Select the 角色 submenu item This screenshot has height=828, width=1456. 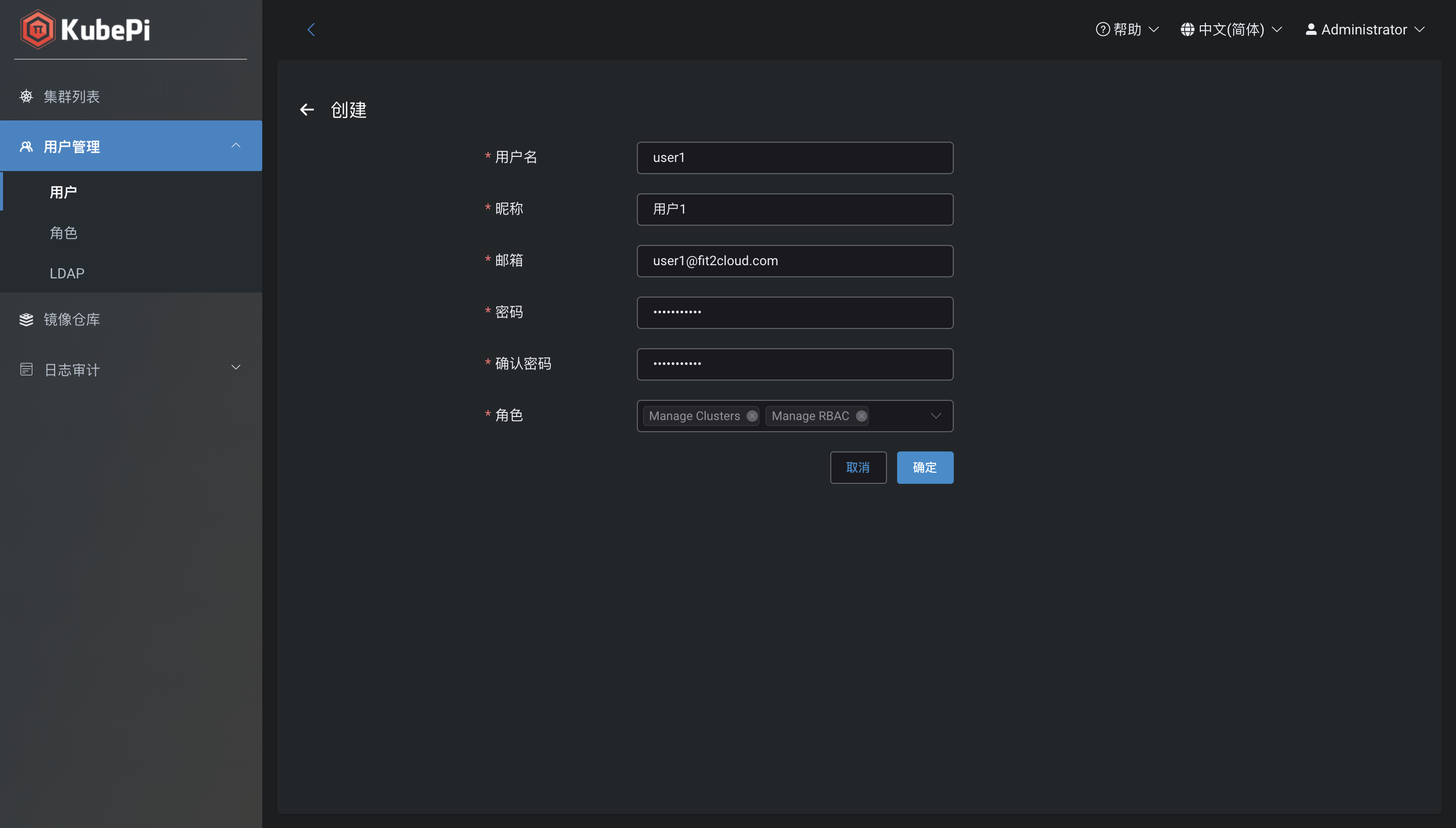(64, 233)
